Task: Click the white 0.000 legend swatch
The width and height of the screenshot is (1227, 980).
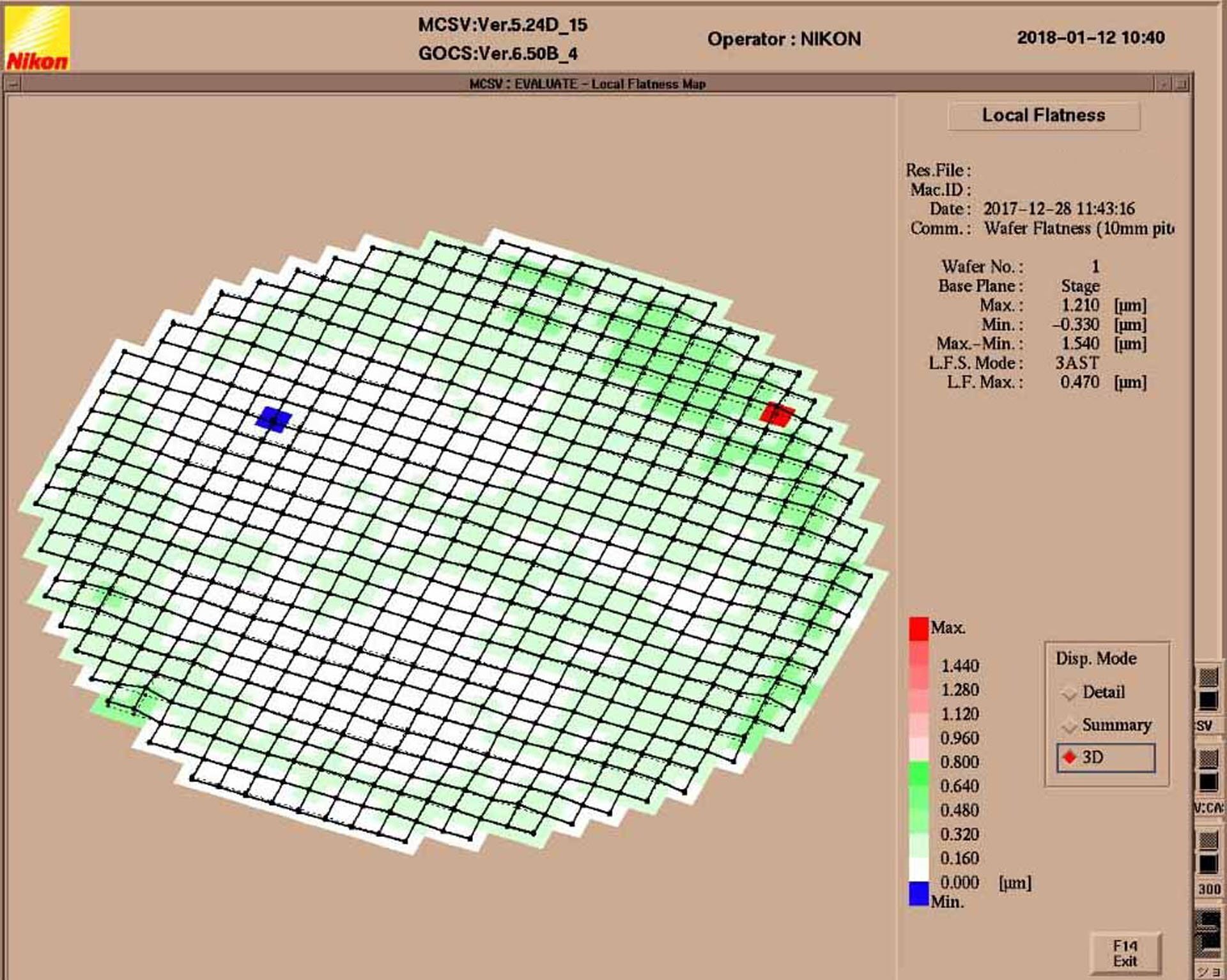Action: click(918, 869)
